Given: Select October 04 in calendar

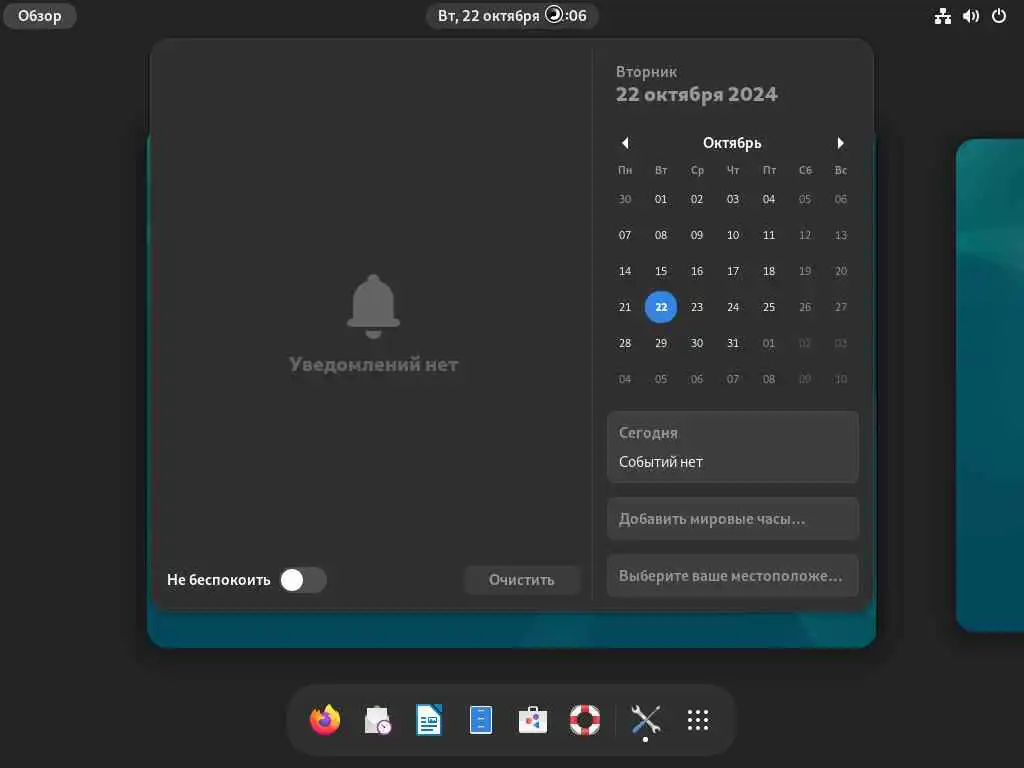Looking at the screenshot, I should 769,199.
